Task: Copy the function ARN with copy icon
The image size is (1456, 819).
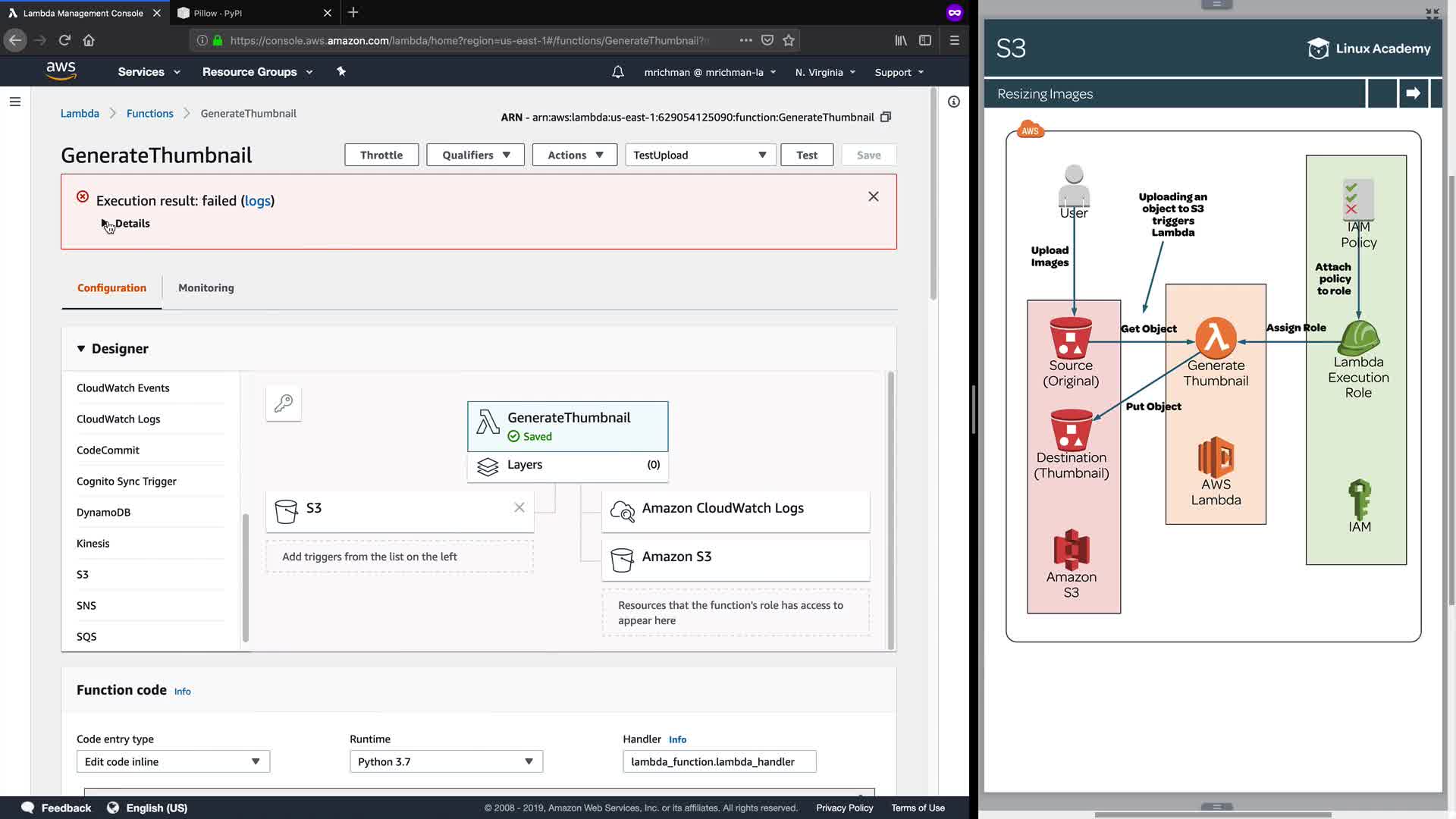Action: (x=885, y=117)
